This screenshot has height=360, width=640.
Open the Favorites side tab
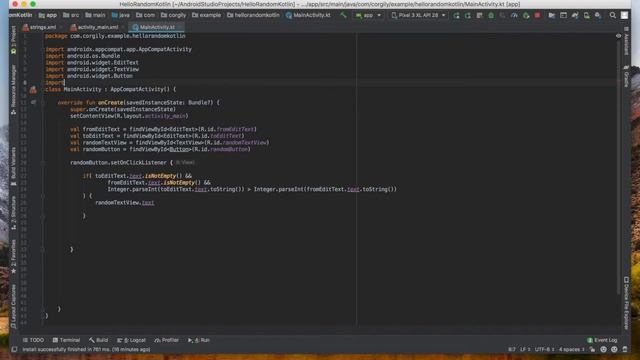(x=13, y=256)
